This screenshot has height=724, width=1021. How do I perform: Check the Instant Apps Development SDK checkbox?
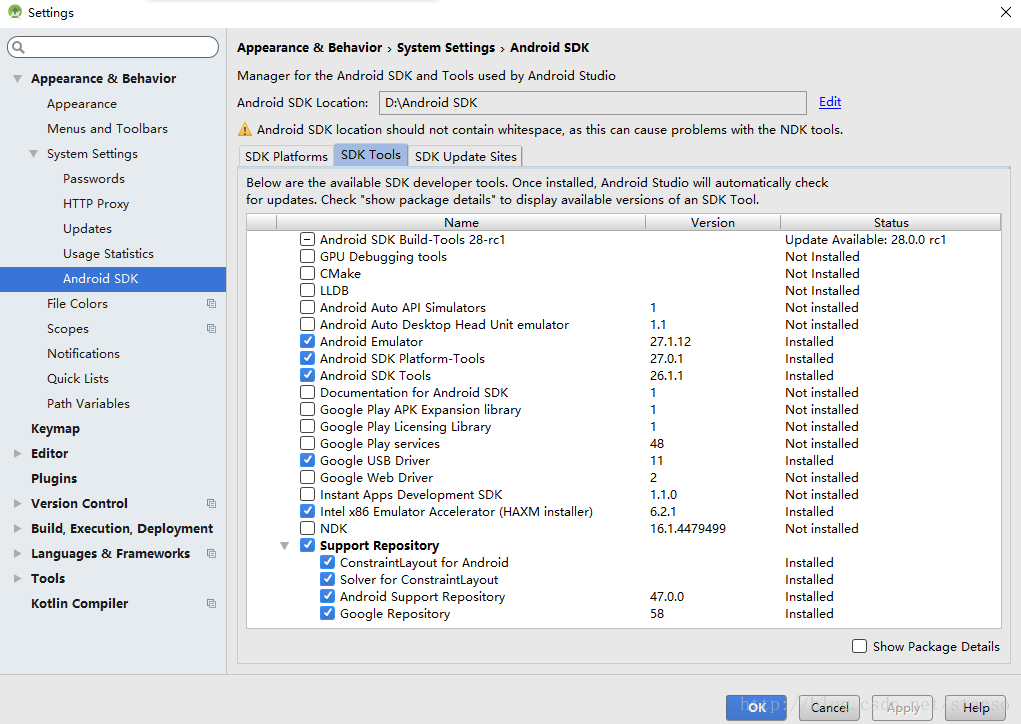[307, 494]
